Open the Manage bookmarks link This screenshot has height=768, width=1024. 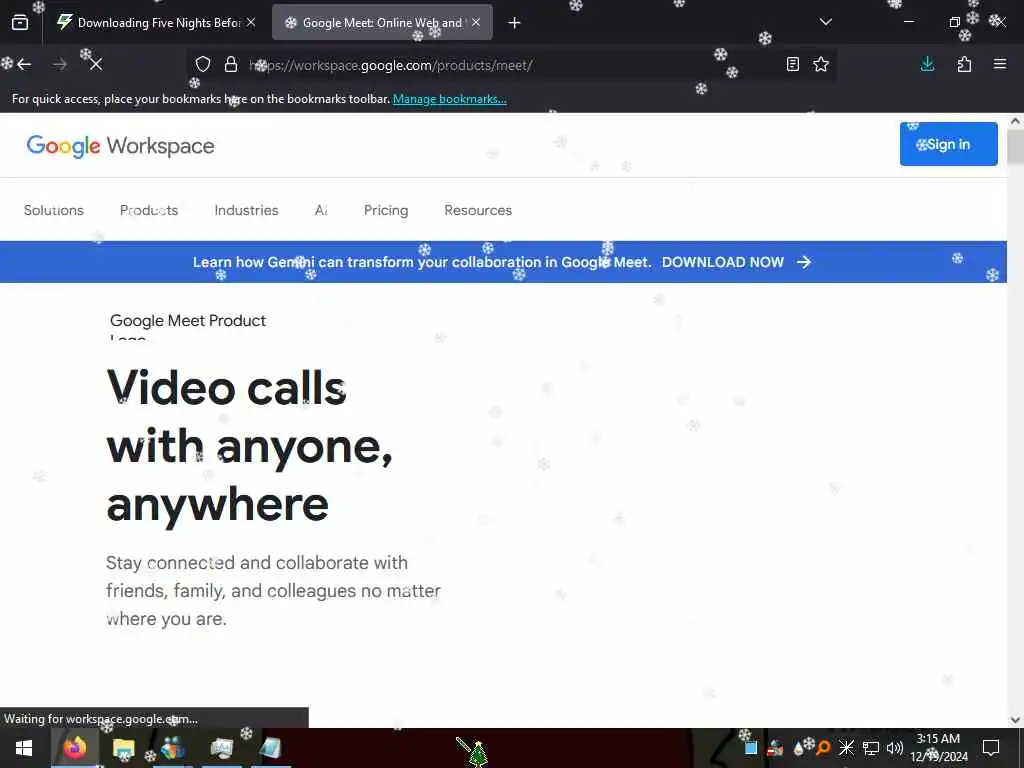coord(449,99)
